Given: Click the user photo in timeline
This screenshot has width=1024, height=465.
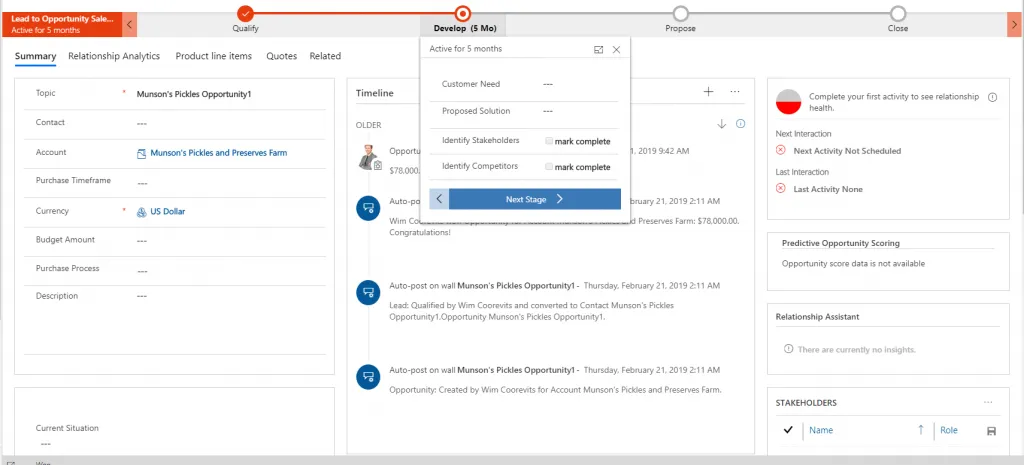Looking at the screenshot, I should pos(368,156).
